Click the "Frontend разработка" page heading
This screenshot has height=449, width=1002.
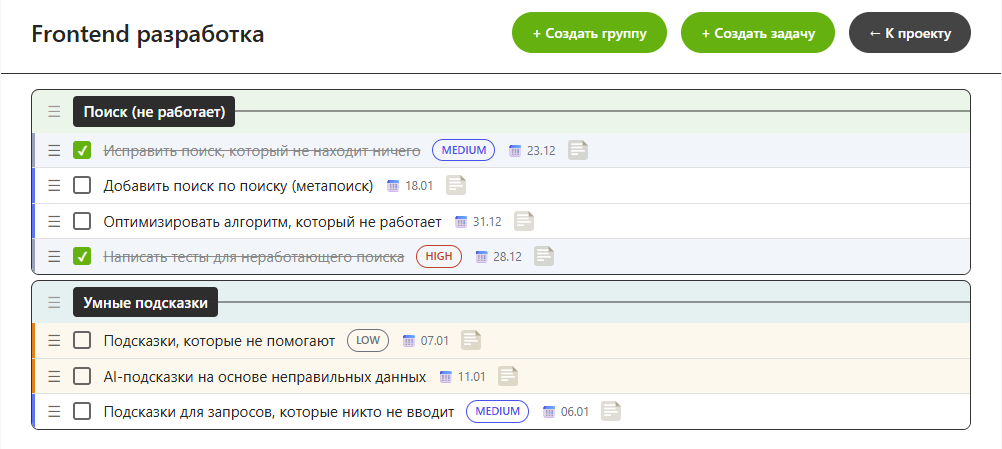pos(148,33)
